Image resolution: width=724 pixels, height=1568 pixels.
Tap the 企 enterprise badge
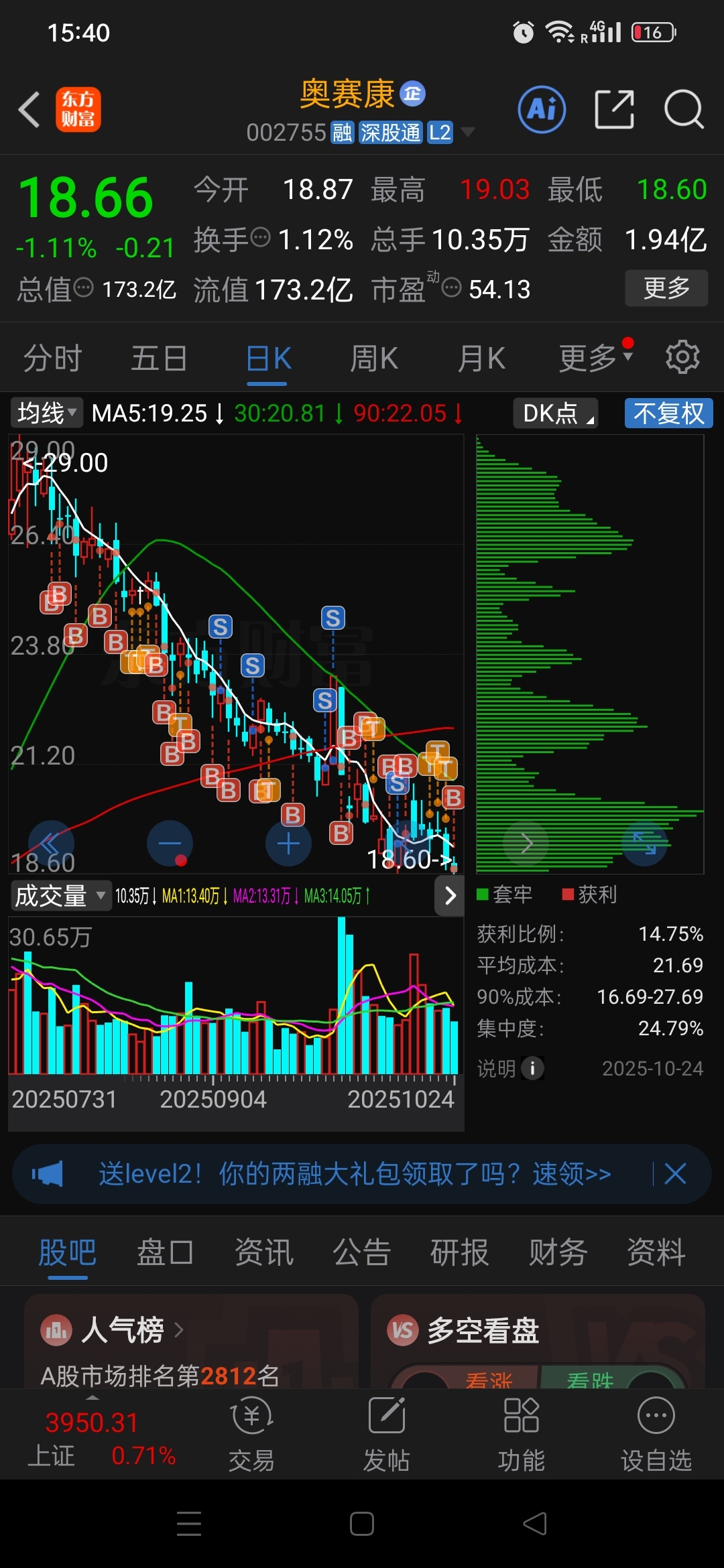point(412,94)
